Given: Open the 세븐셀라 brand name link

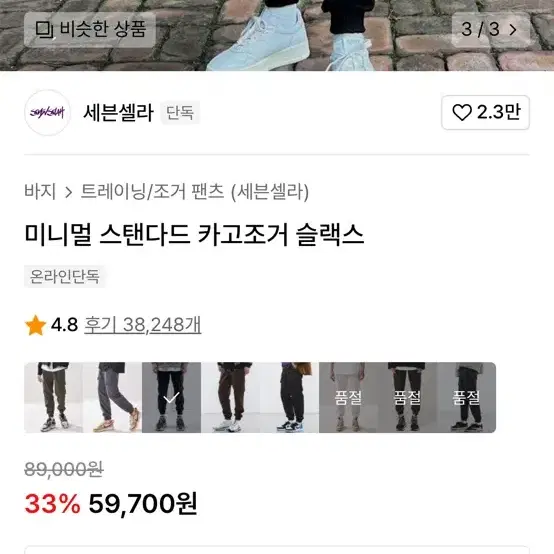Looking at the screenshot, I should [118, 113].
